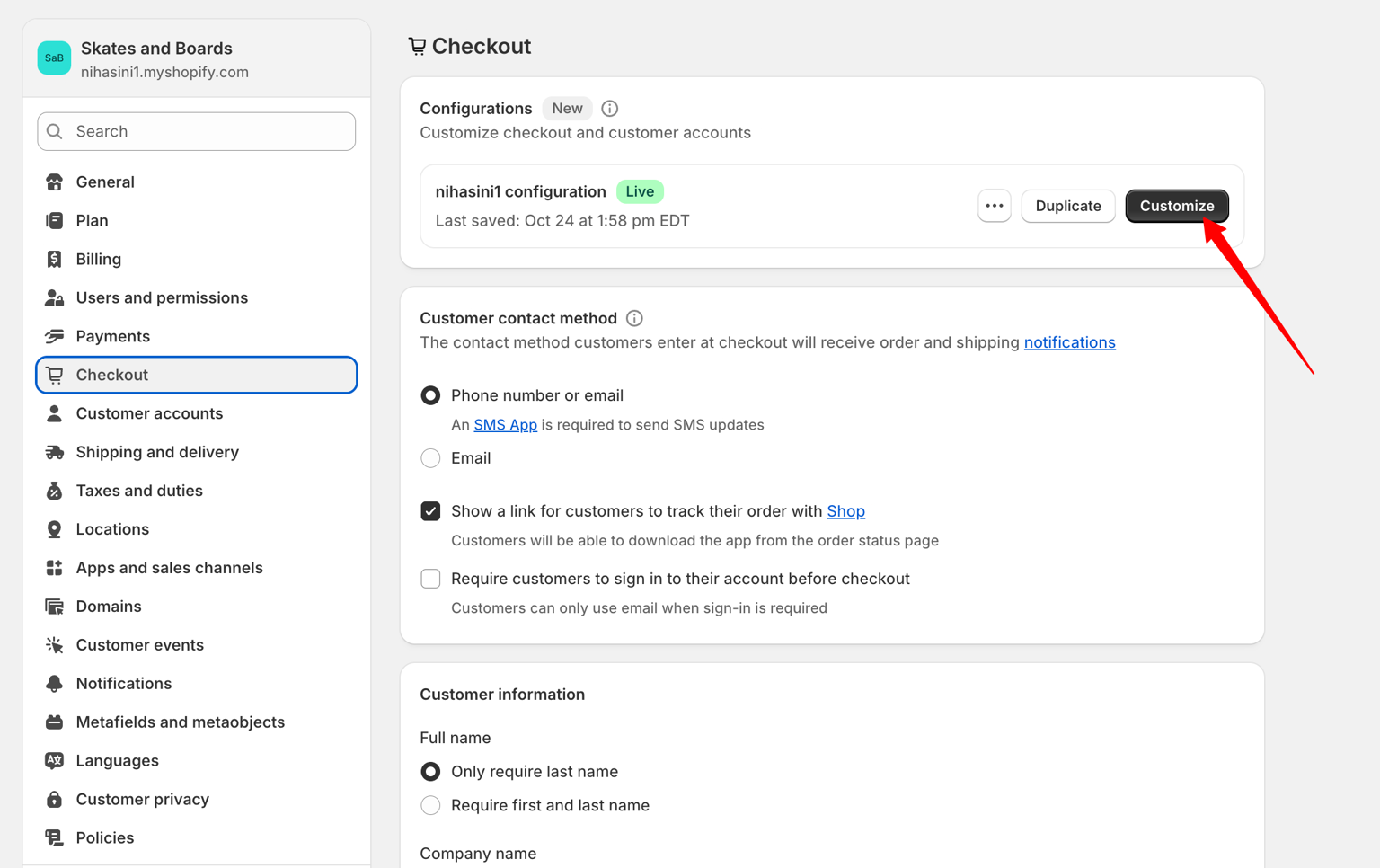
Task: Uncheck Show a link to track order
Action: [430, 511]
